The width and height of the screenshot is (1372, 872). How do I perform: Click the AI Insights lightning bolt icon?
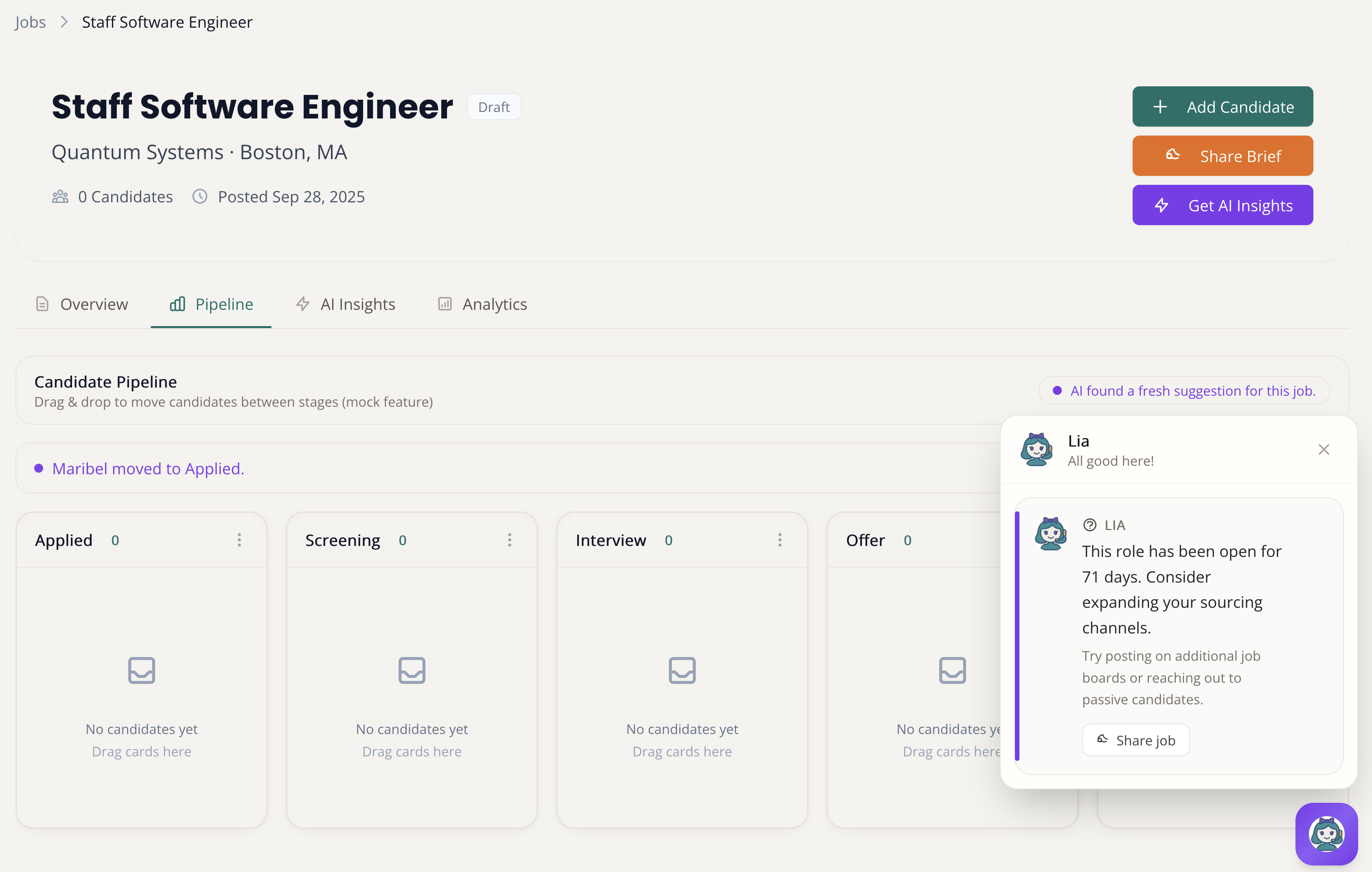pos(302,304)
